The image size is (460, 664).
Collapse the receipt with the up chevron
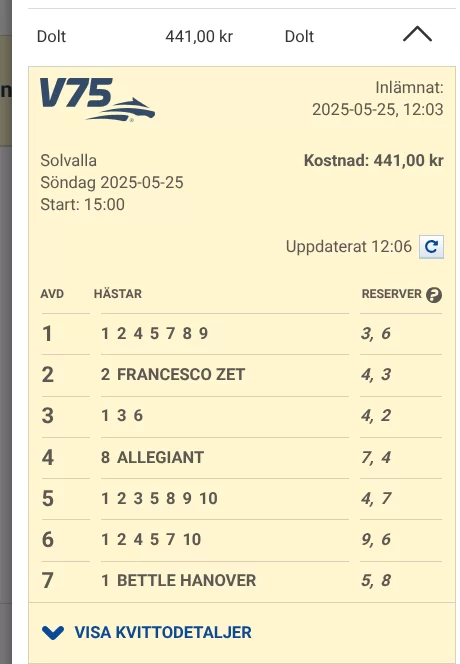[417, 35]
